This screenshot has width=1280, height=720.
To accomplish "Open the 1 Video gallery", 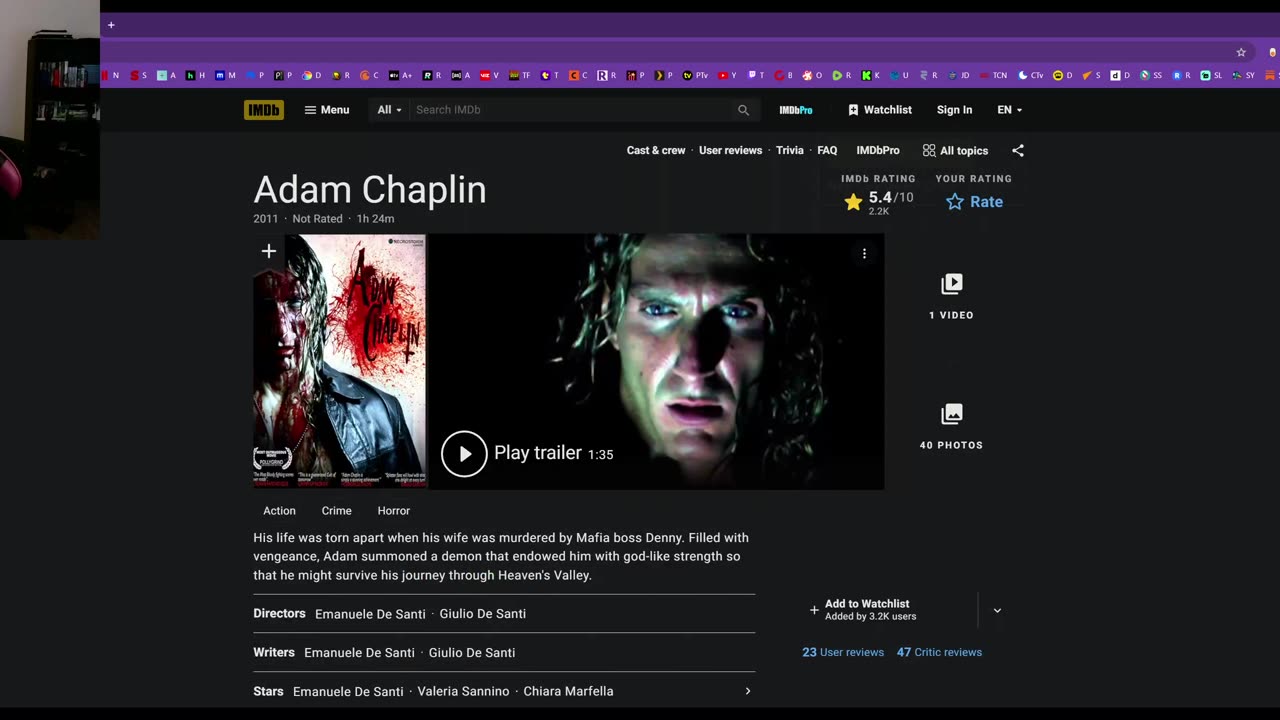I will coord(951,297).
